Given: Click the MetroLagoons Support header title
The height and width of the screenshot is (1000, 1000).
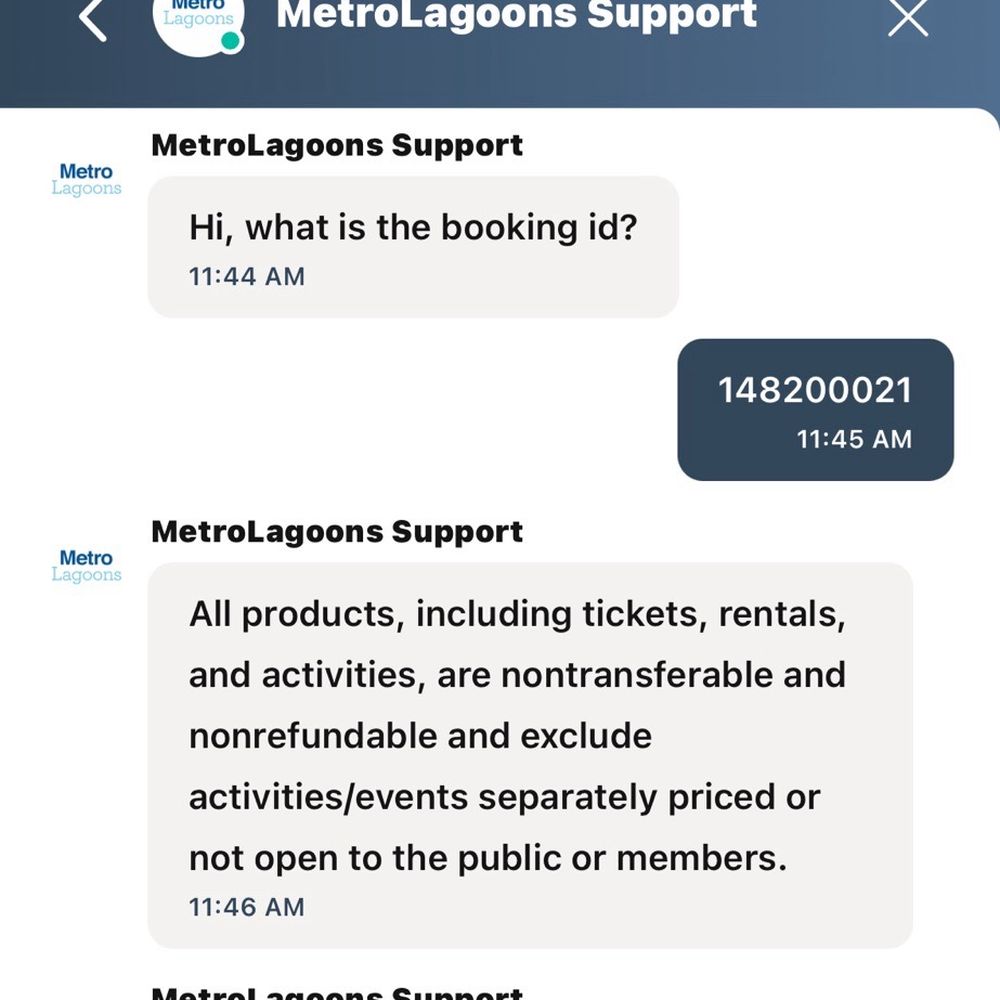Looking at the screenshot, I should click(x=516, y=15).
